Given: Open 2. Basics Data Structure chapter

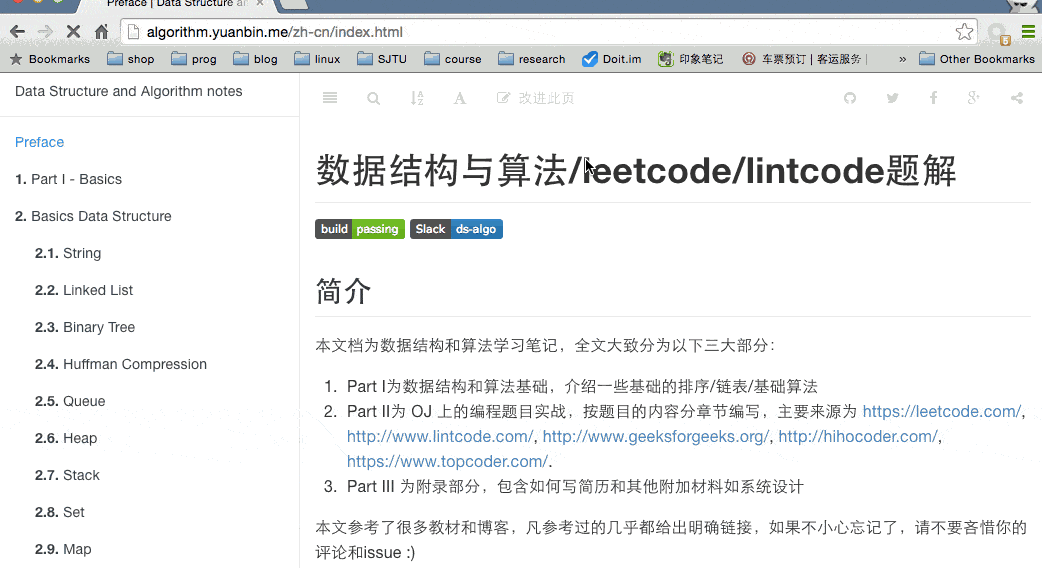Looking at the screenshot, I should click(x=93, y=217).
